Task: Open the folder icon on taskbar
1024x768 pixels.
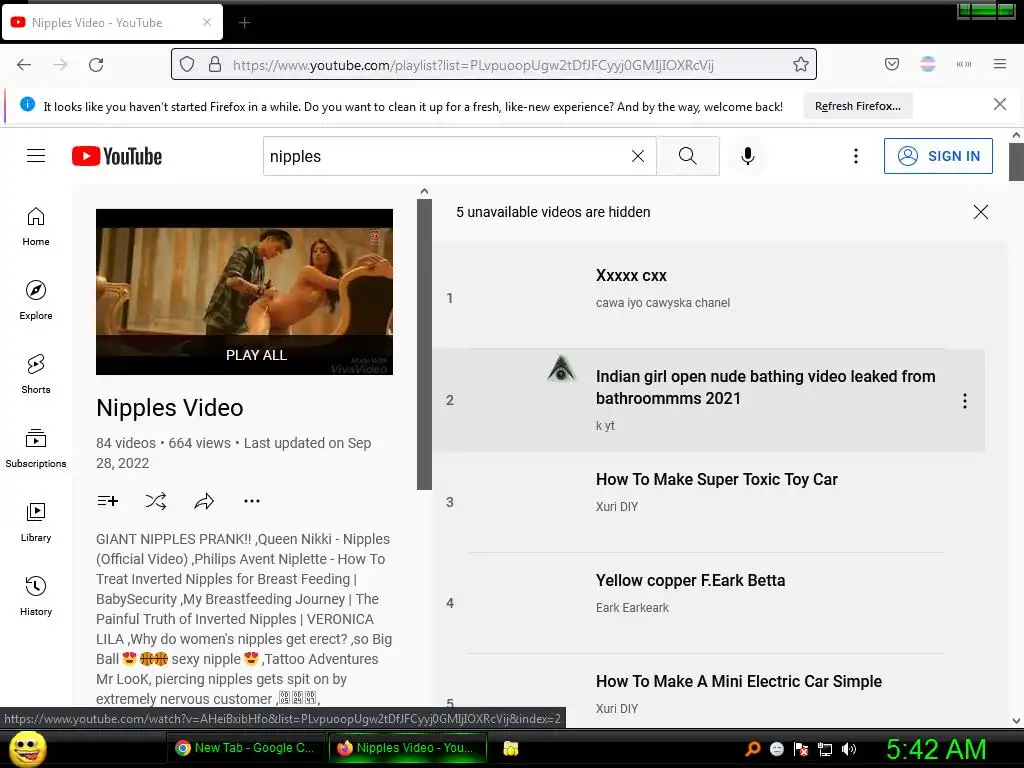Action: tap(511, 748)
